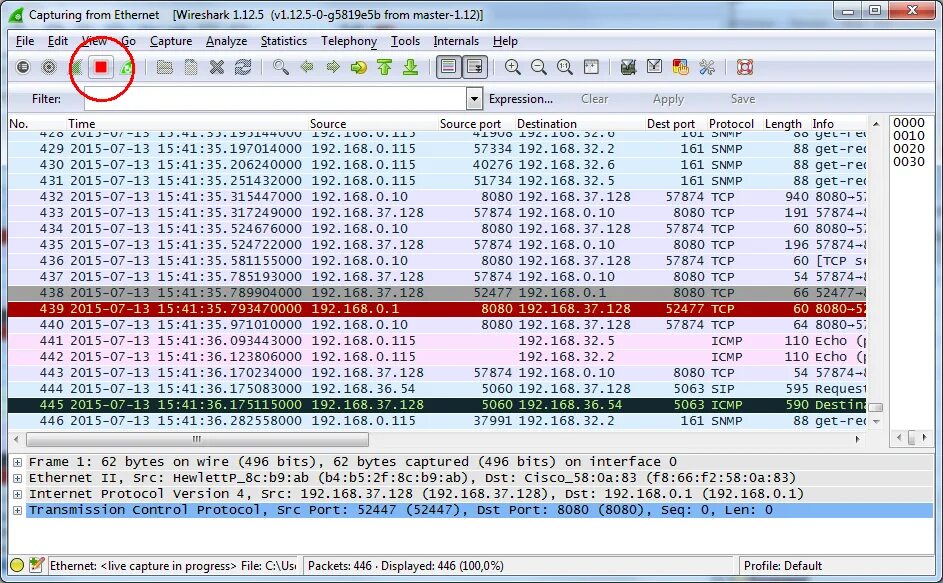Stop the running live capture
943x583 pixels.
(x=100, y=67)
